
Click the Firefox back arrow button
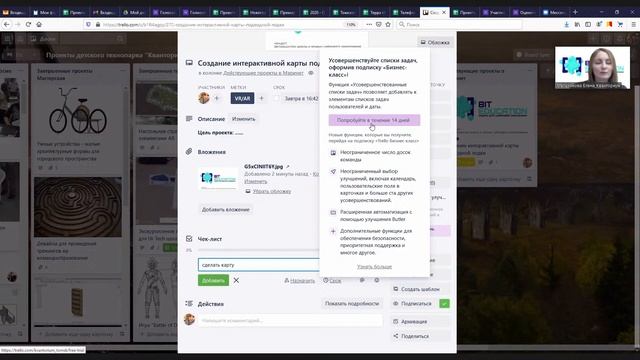click(x=7, y=24)
